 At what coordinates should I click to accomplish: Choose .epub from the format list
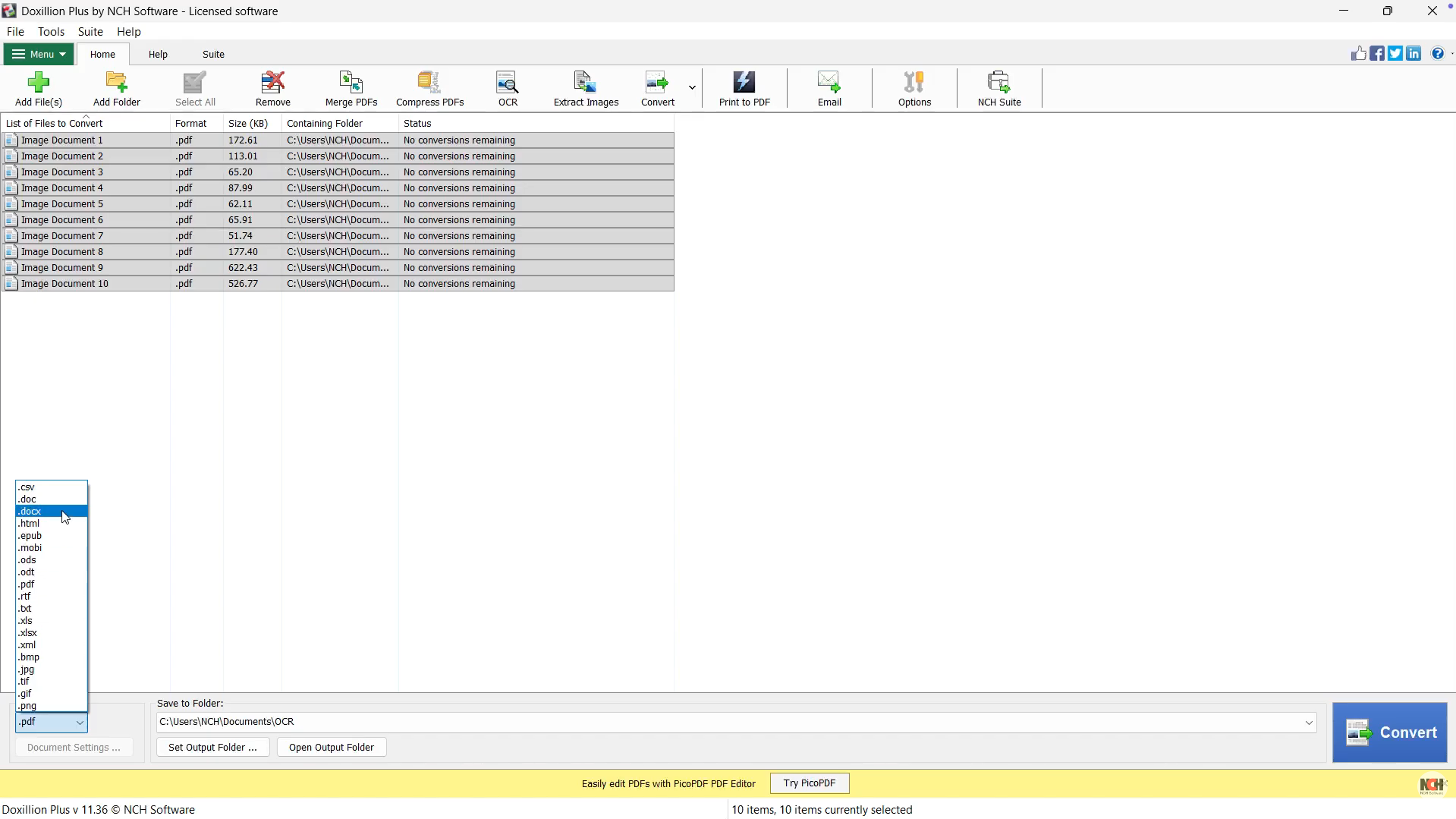coord(52,536)
